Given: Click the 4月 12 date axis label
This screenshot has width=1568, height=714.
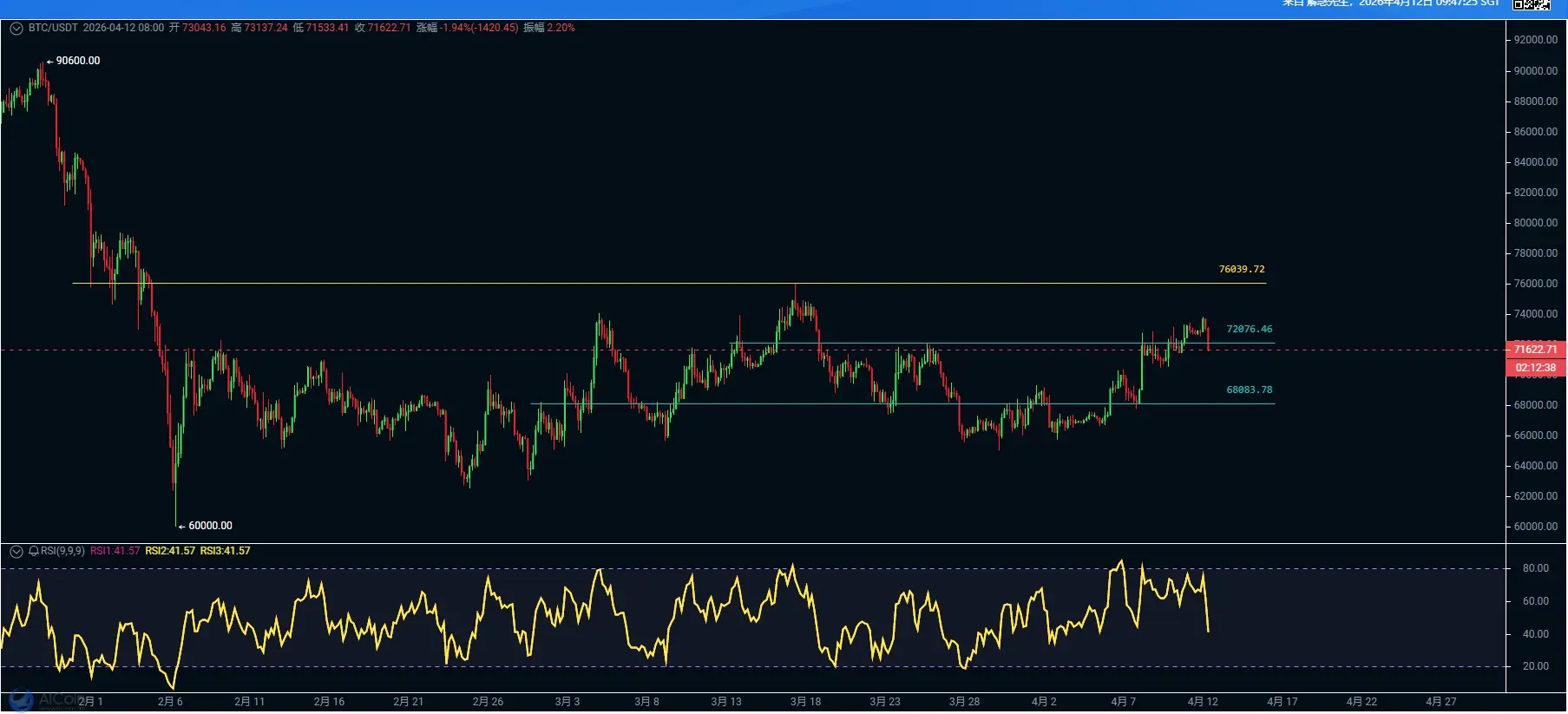Looking at the screenshot, I should 1203,702.
